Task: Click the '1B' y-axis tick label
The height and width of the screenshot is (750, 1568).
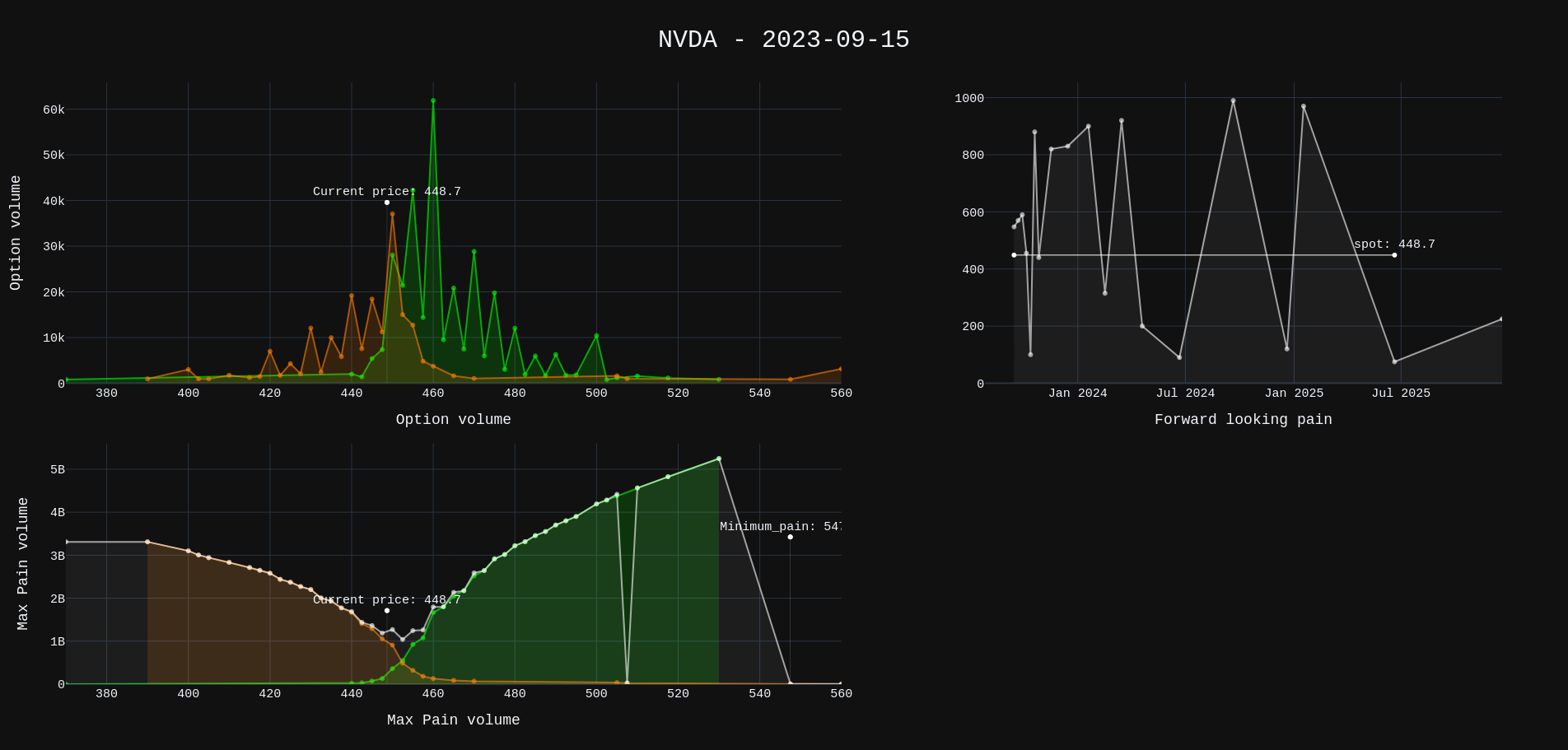Action: click(x=58, y=641)
